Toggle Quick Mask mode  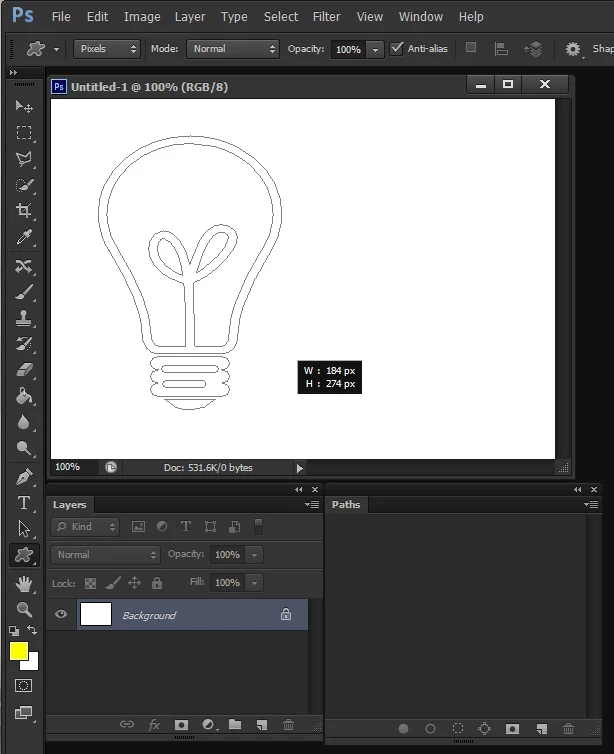click(x=24, y=685)
